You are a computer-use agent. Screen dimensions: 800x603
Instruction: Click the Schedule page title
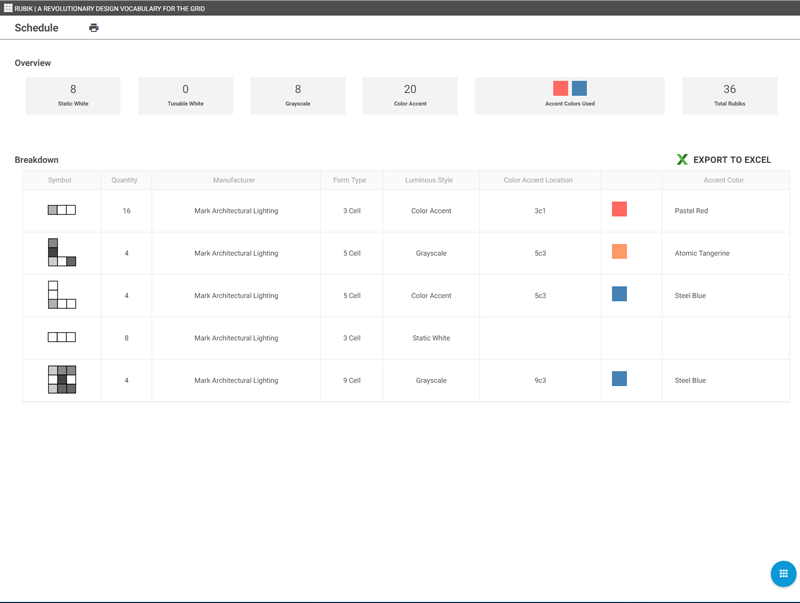(x=36, y=28)
